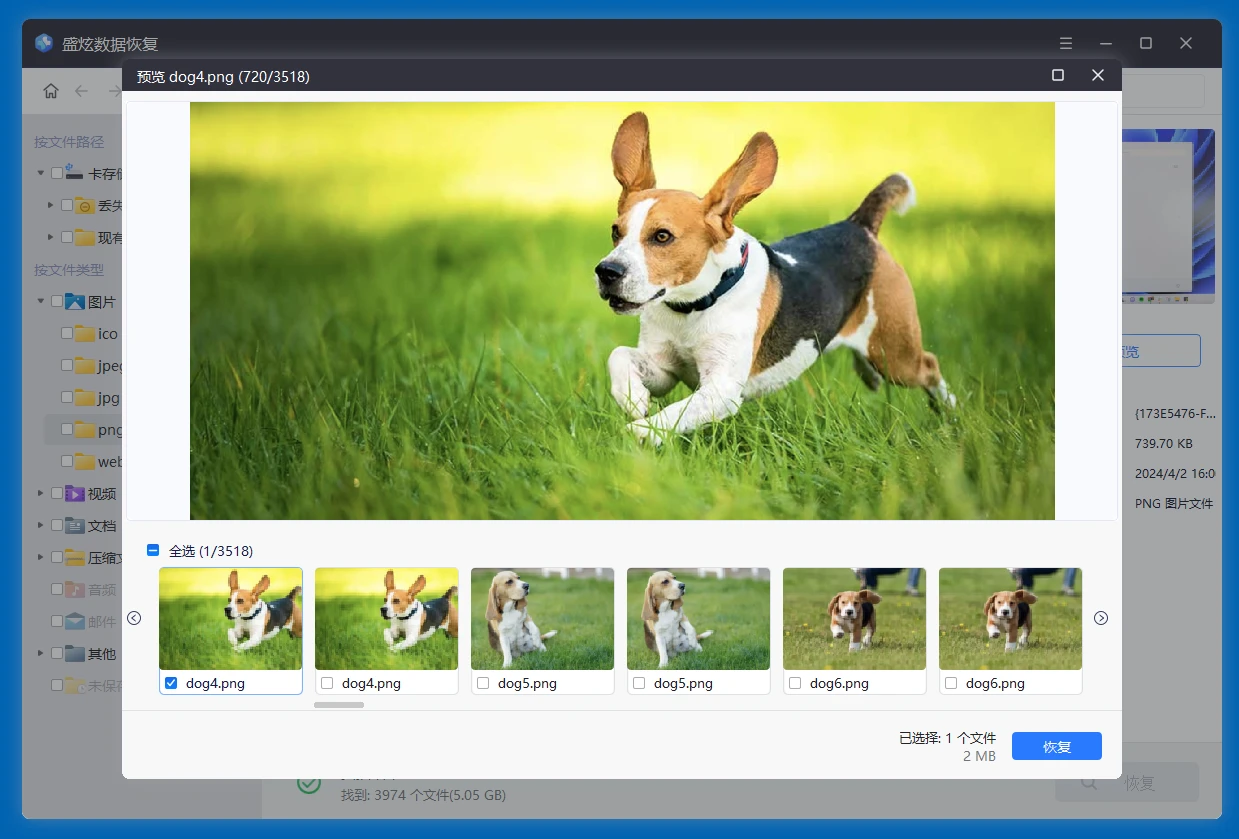Select the png folder in the tree
This screenshot has width=1239, height=839.
click(x=108, y=430)
